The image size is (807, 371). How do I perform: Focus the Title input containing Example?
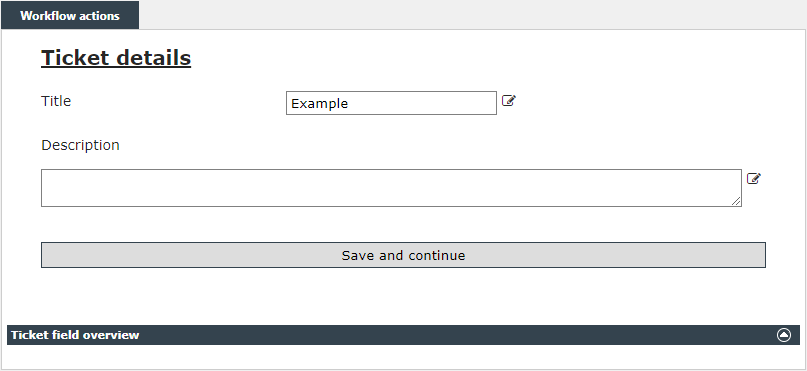pyautogui.click(x=391, y=103)
